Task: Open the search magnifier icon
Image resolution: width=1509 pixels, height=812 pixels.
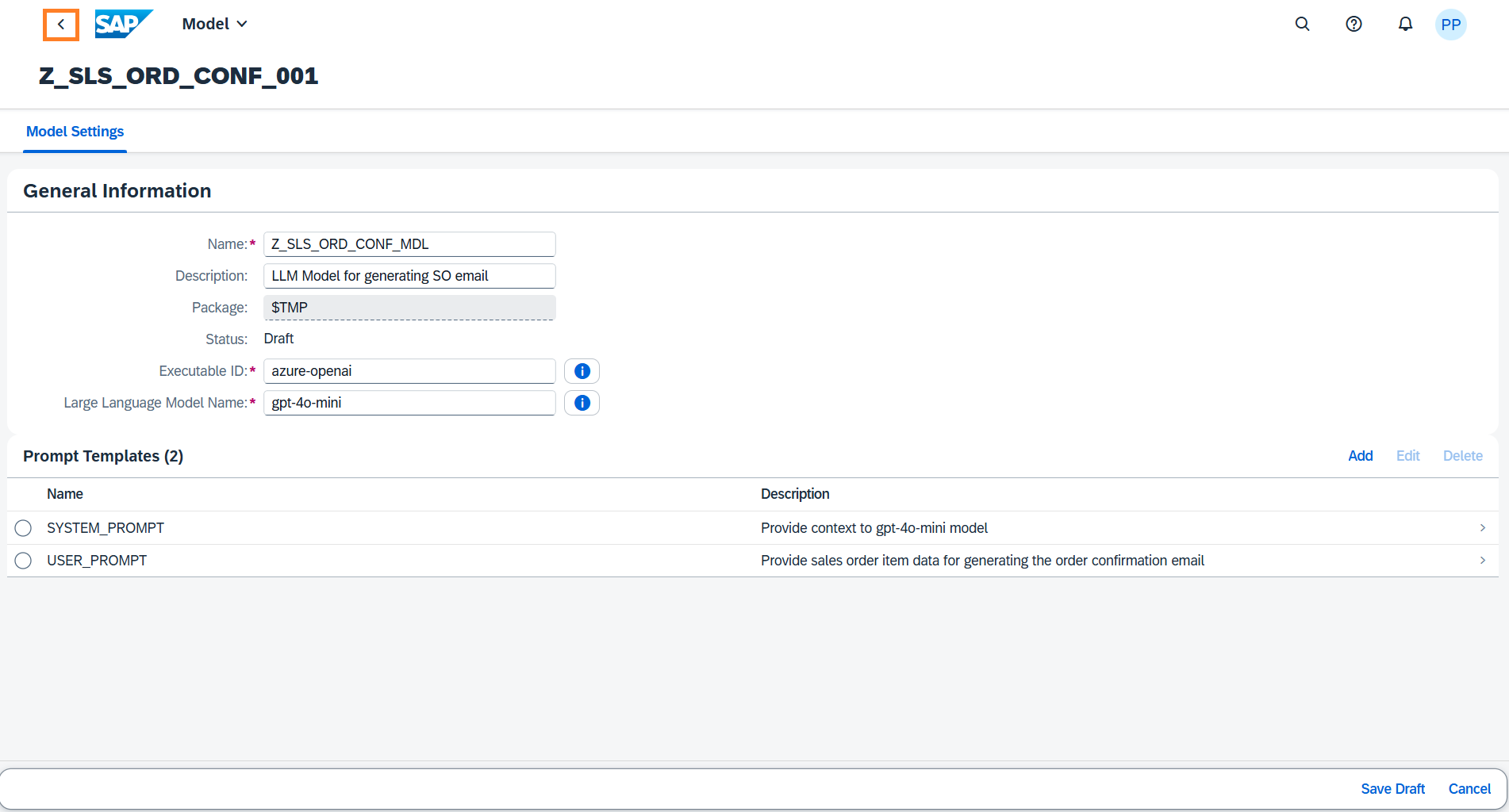Action: (1302, 24)
